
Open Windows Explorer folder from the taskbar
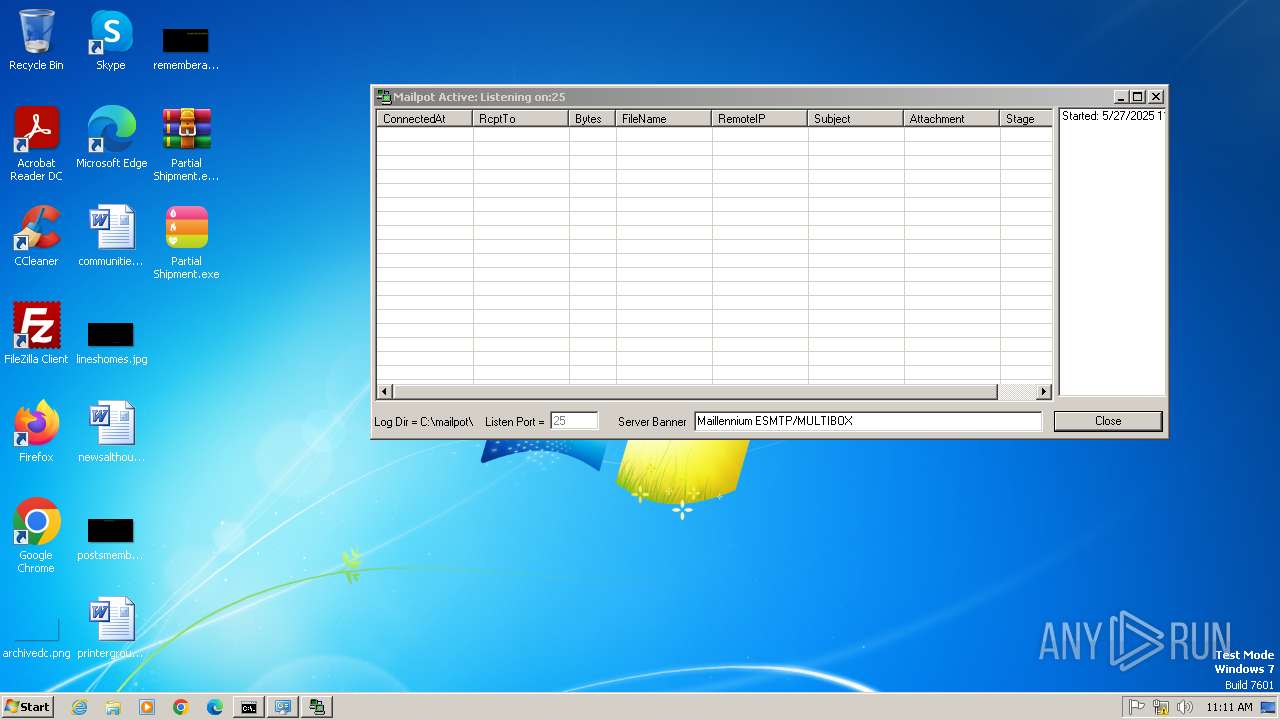point(113,707)
